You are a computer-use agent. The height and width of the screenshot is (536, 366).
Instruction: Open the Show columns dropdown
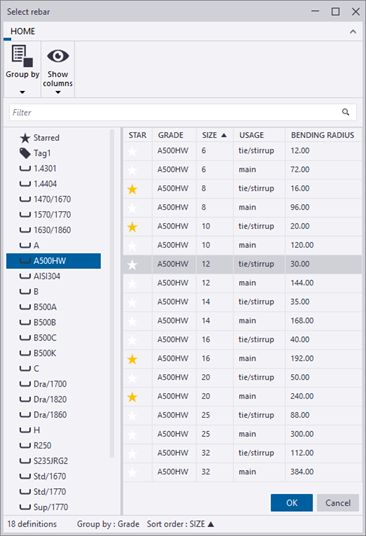click(58, 69)
